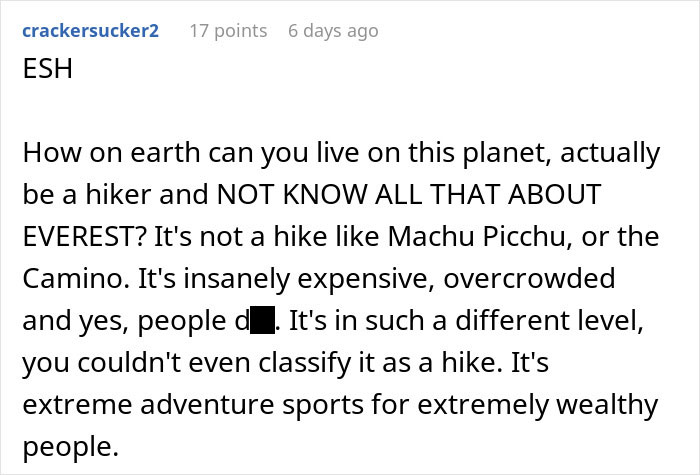Image resolution: width=700 pixels, height=475 pixels.
Task: Click the censored black box in 'people d...'
Action: tap(262, 323)
